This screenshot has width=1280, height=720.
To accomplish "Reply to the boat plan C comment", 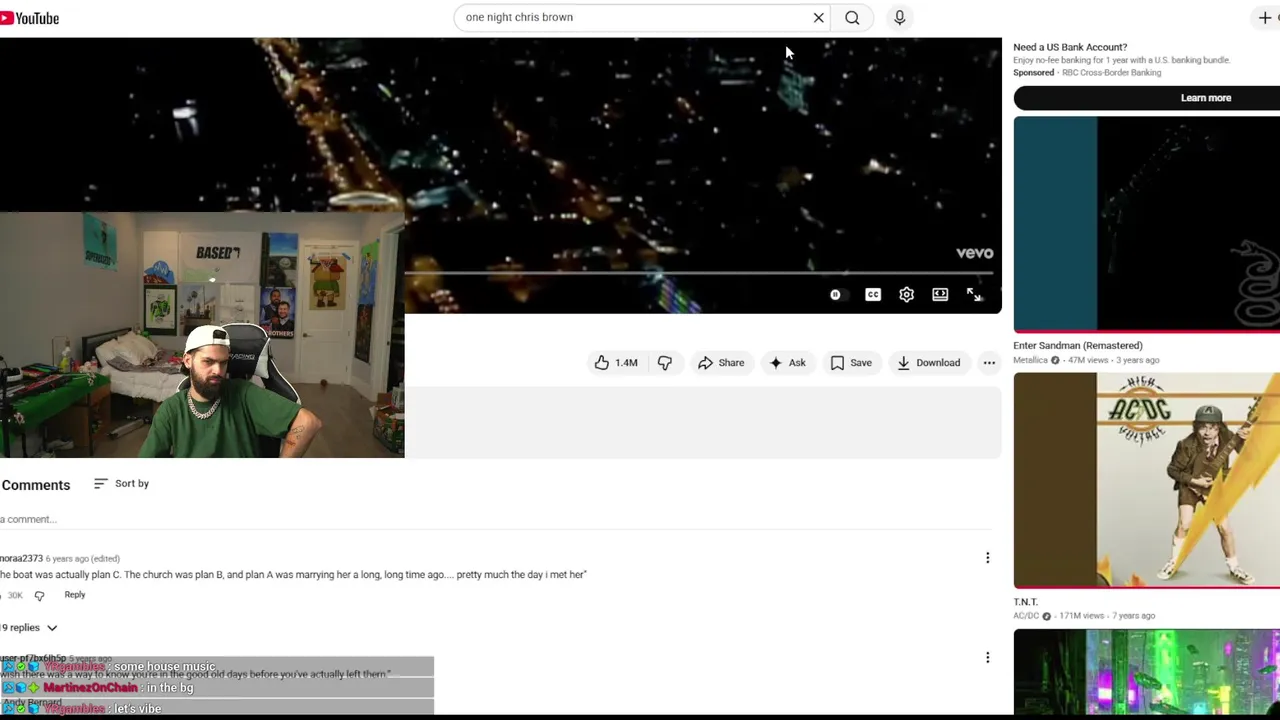I will pos(75,595).
